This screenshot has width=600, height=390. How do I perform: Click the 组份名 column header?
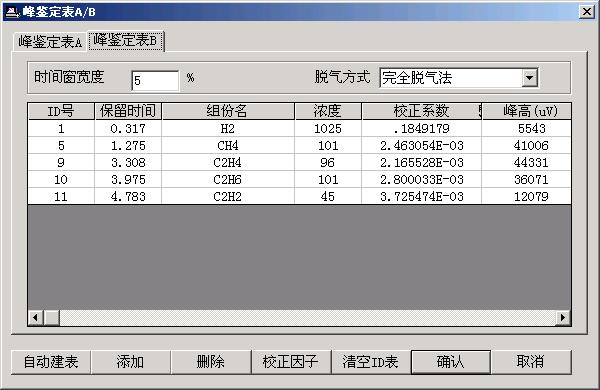(x=228, y=111)
